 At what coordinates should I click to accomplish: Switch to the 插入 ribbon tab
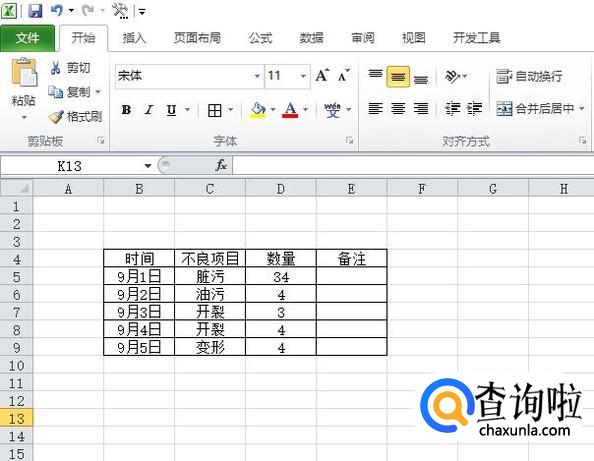pyautogui.click(x=134, y=38)
